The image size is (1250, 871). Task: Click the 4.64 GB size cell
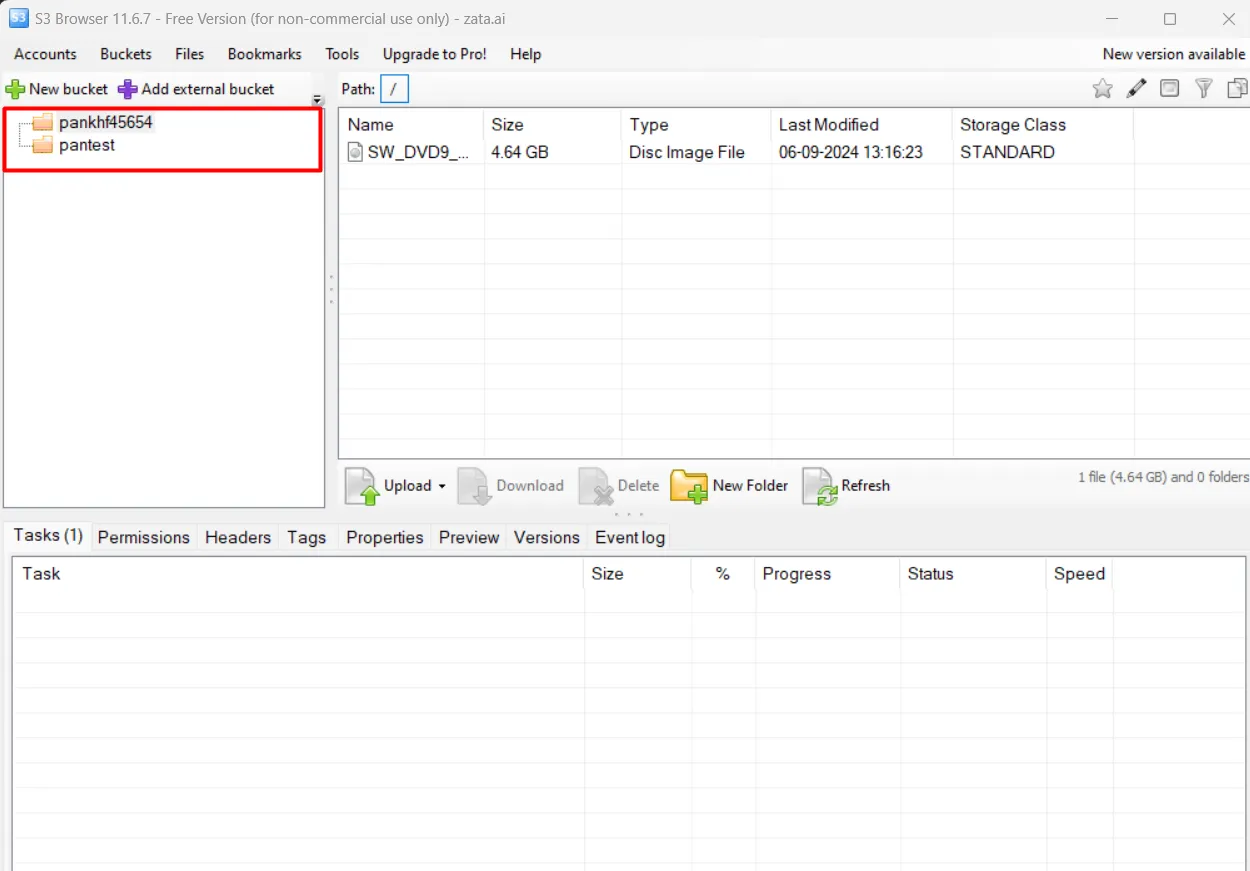(x=520, y=153)
